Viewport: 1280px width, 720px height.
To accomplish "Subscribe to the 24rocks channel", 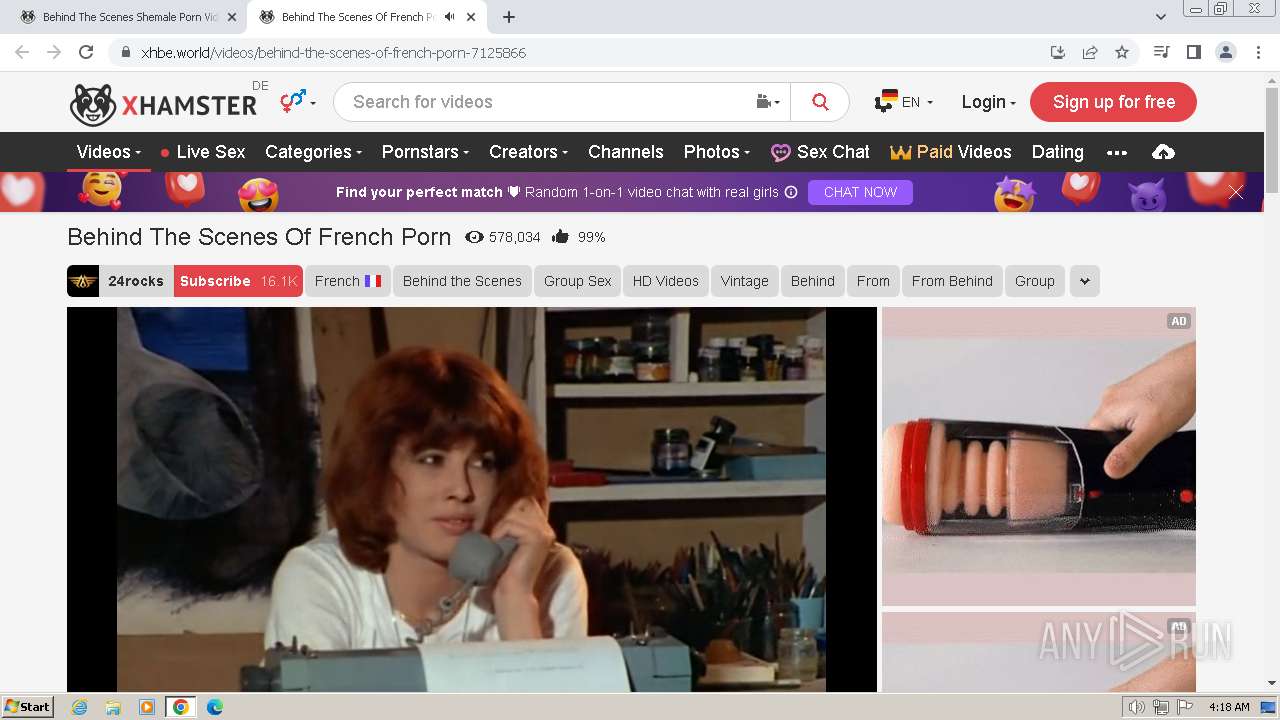I will pyautogui.click(x=238, y=281).
